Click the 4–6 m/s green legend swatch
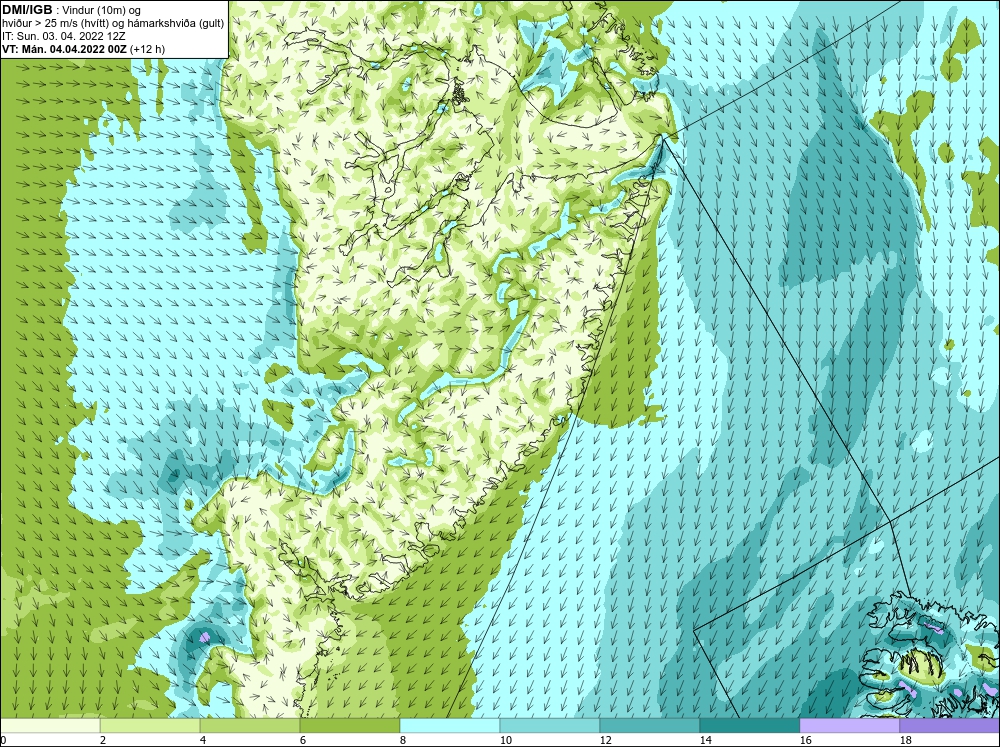 (250, 726)
